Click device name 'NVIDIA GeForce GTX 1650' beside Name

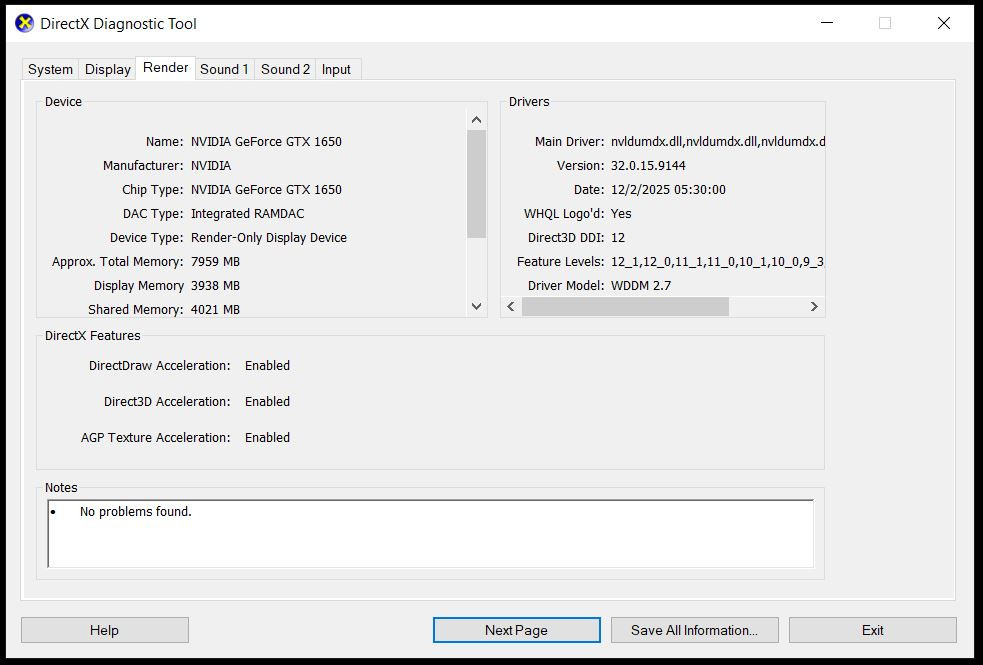[x=266, y=142]
